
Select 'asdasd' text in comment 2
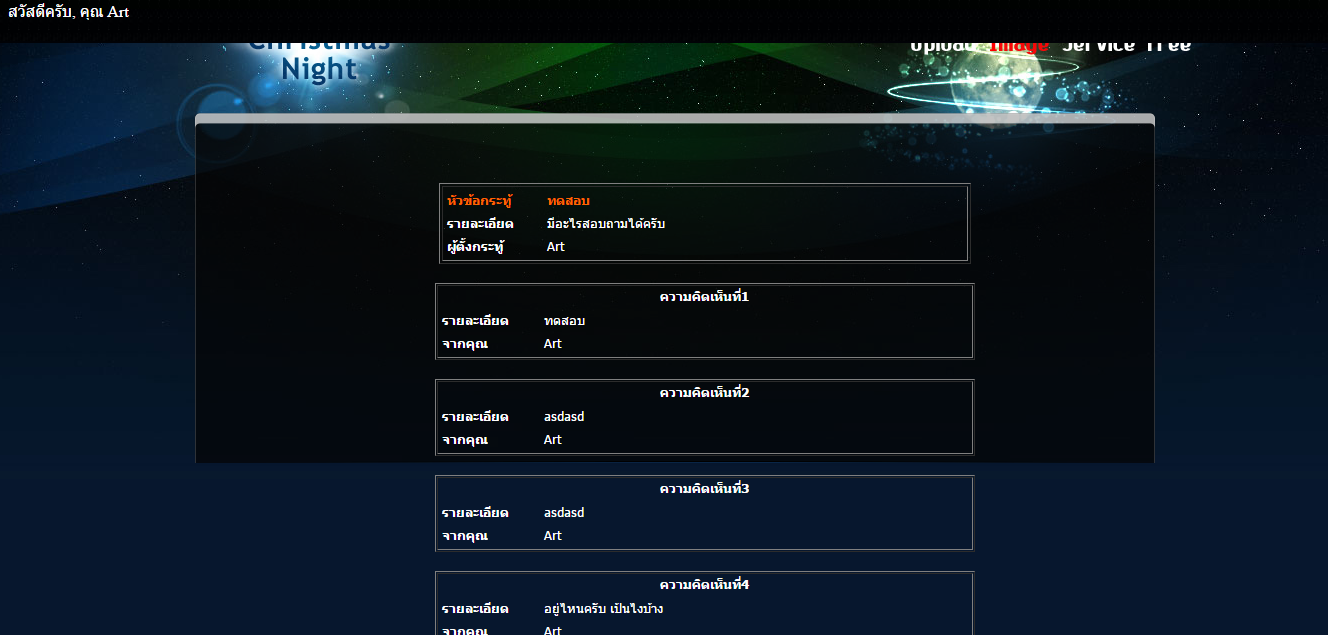[564, 417]
